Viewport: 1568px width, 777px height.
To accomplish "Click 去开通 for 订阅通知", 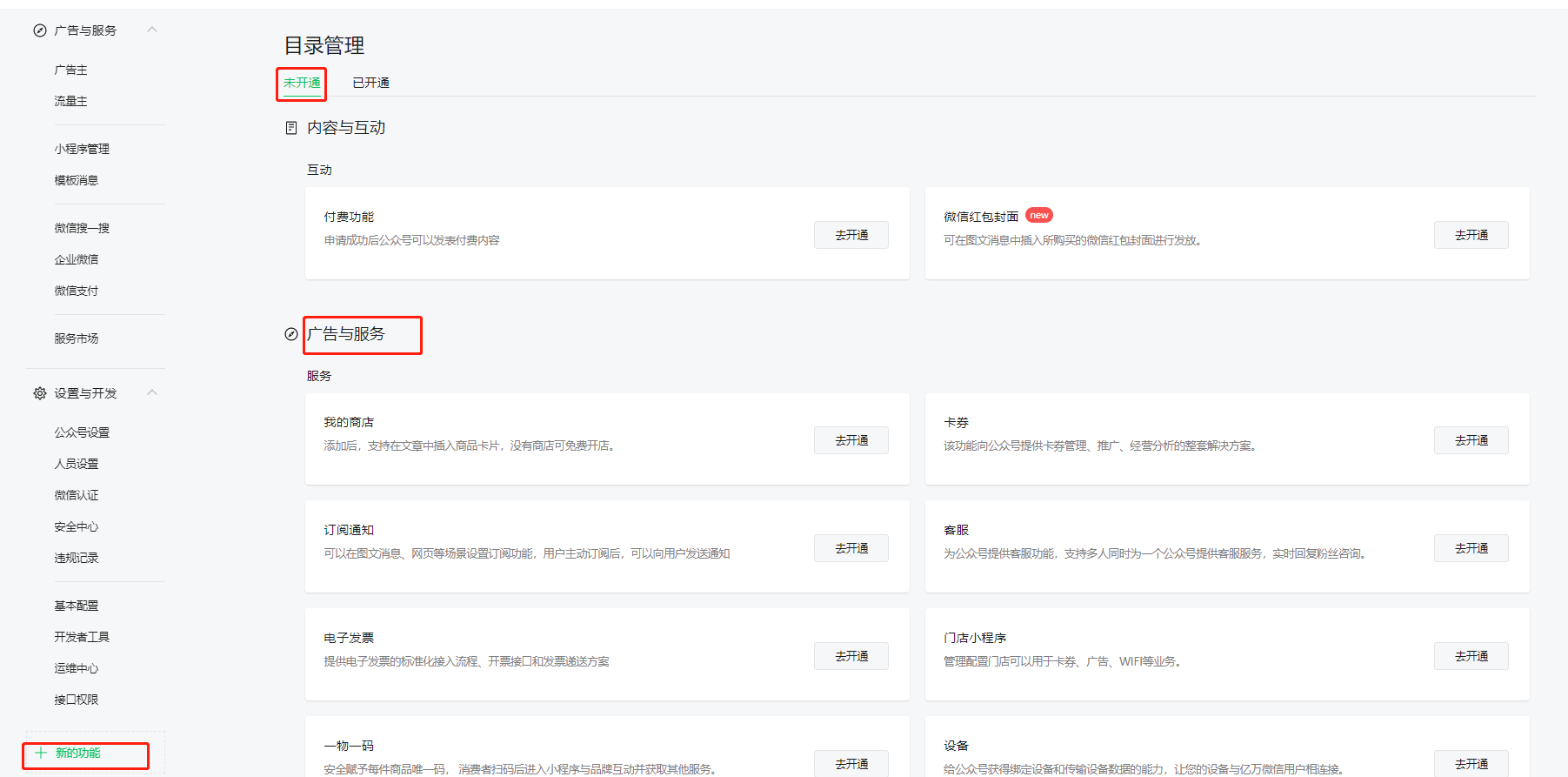I will pyautogui.click(x=851, y=548).
